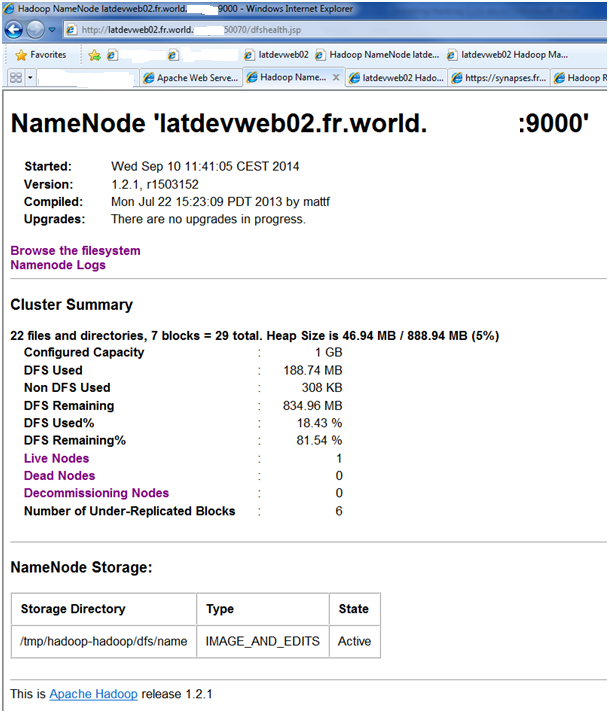Expand the tab list dropdown arrow
The width and height of the screenshot is (609, 713).
click(31, 77)
